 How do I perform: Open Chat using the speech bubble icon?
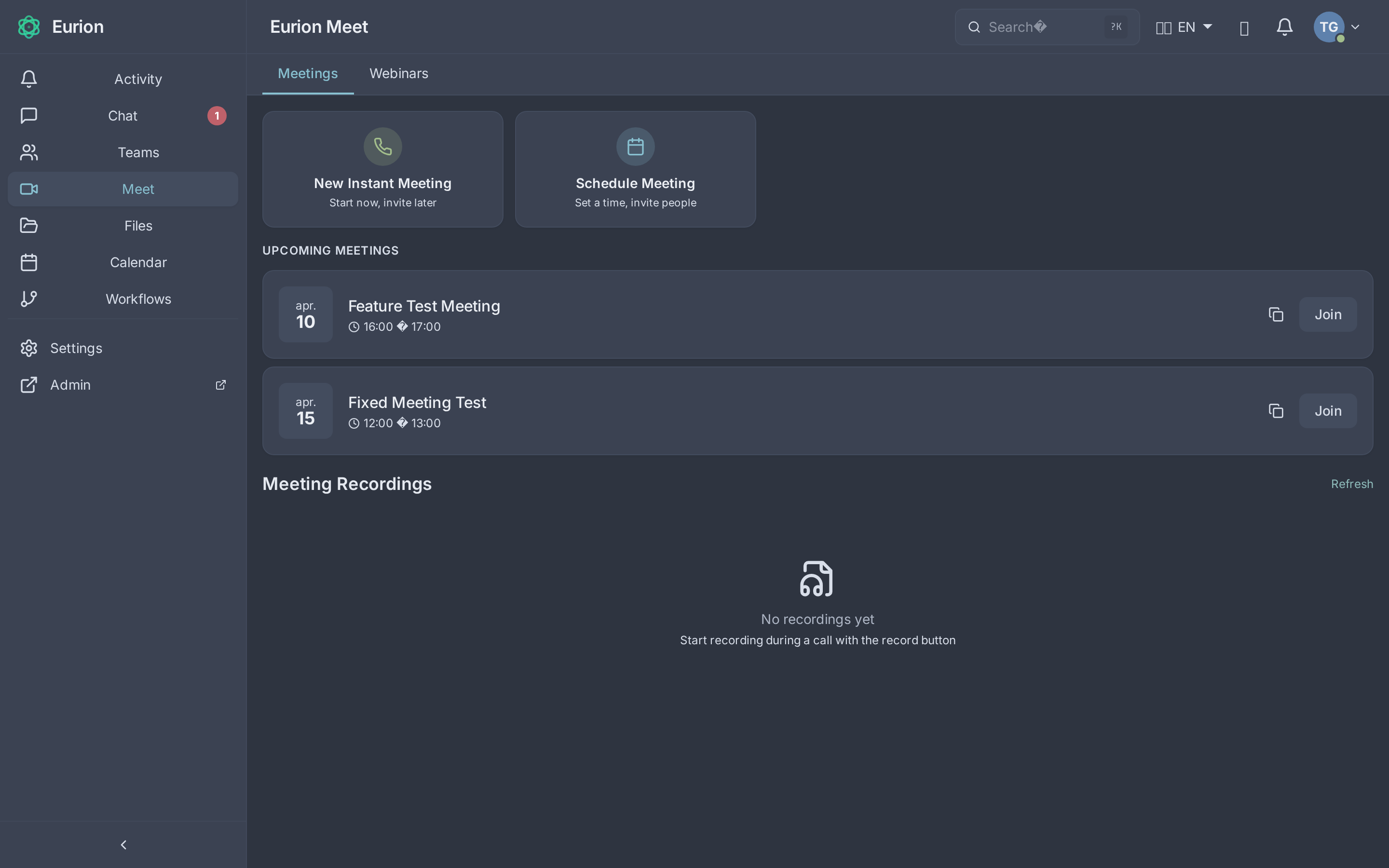click(x=29, y=115)
